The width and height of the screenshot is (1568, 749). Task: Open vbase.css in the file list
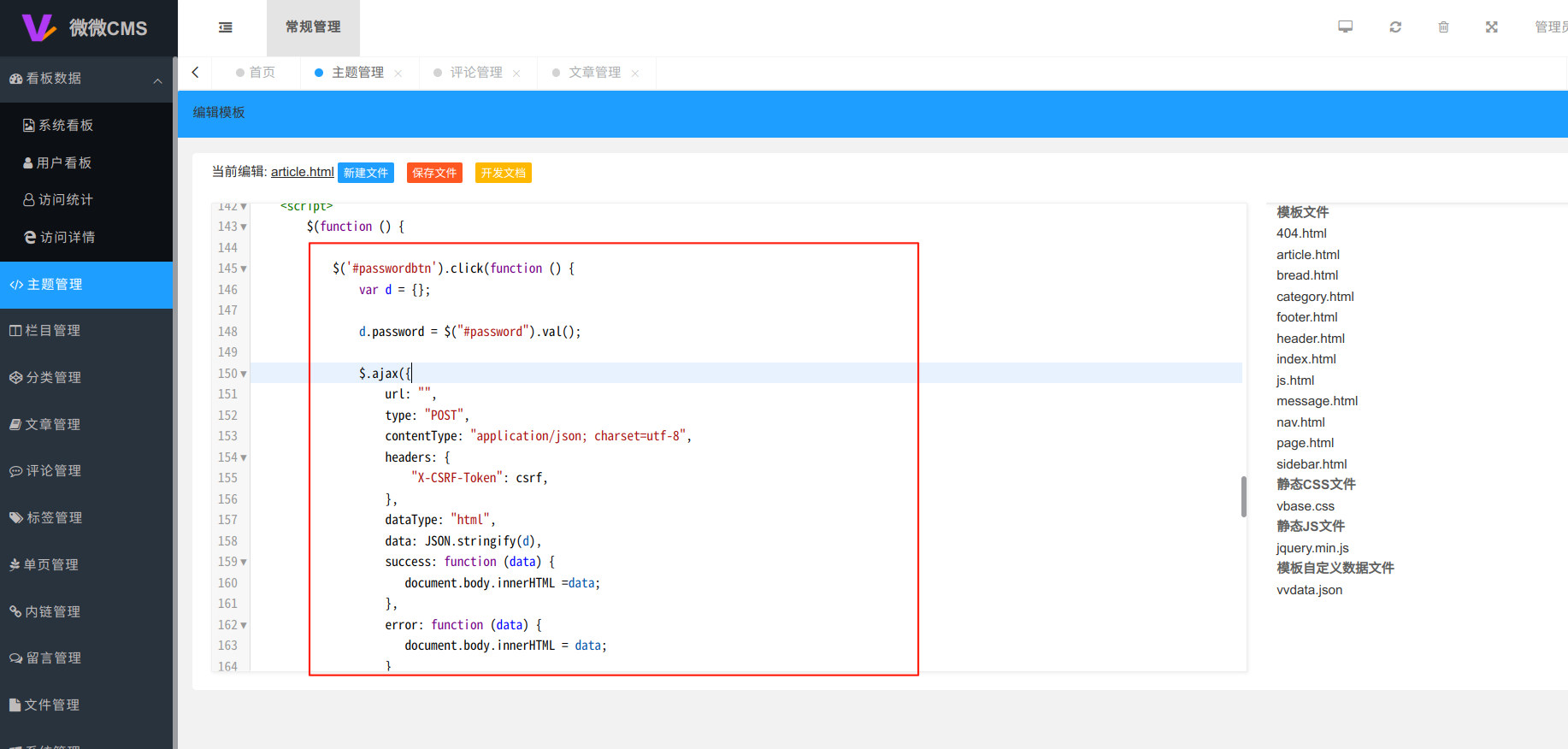click(1305, 506)
